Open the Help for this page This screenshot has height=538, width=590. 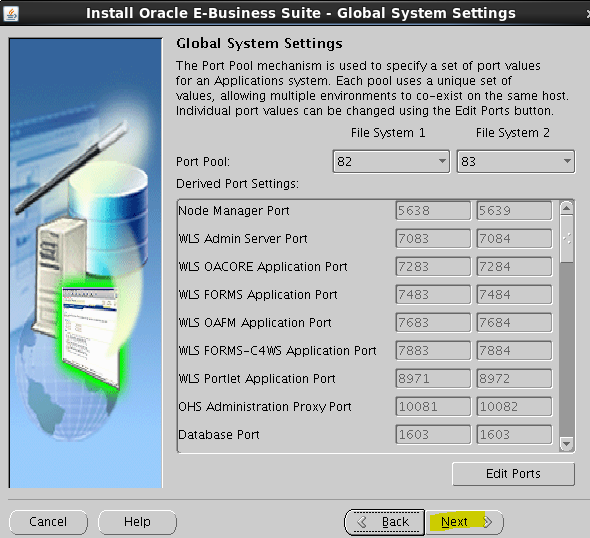point(137,522)
